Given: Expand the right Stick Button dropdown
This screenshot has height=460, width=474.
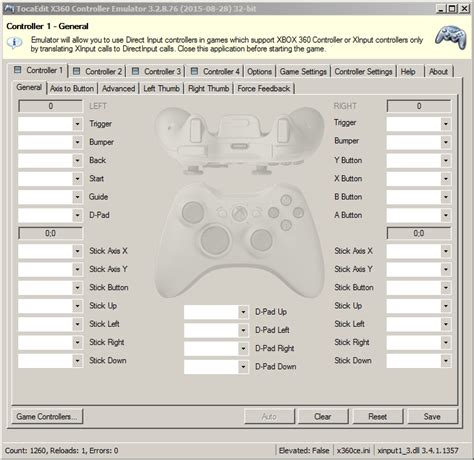Looking at the screenshot, I should click(x=446, y=288).
